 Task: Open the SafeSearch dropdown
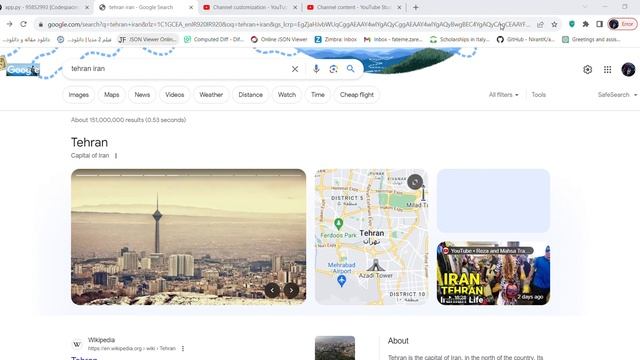[617, 95]
